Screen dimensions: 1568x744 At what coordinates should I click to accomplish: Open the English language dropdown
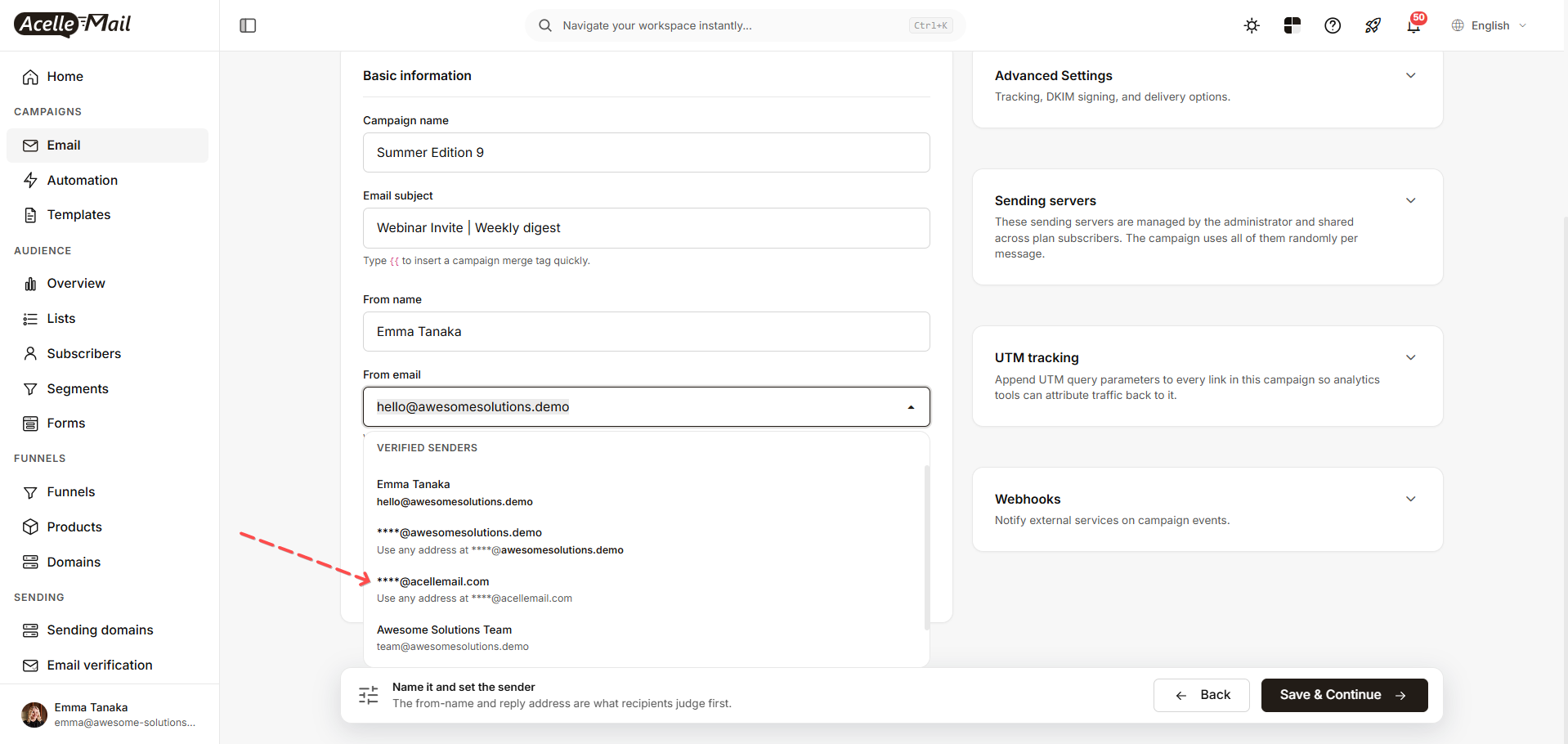[x=1490, y=25]
